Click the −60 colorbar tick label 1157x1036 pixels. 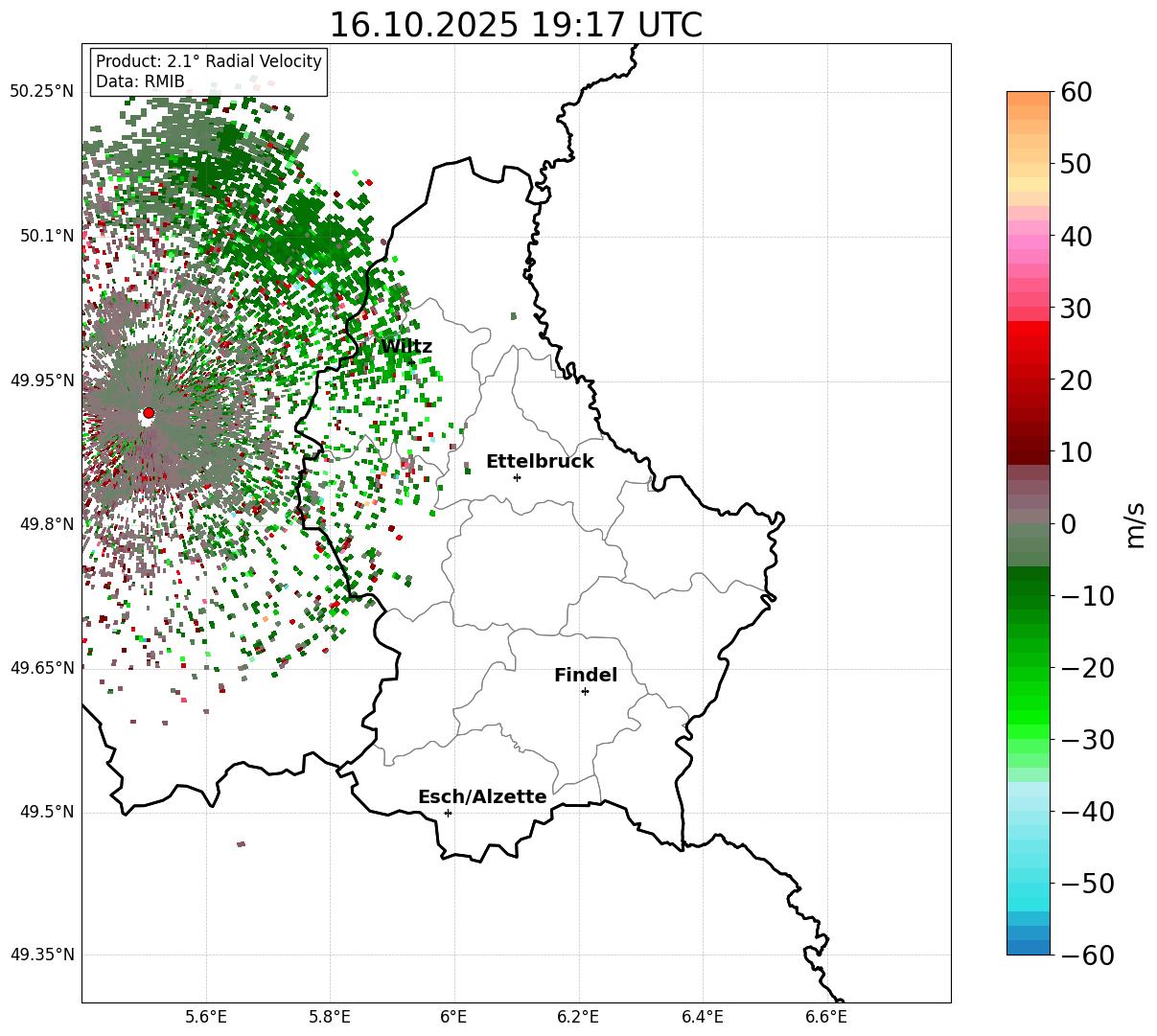(x=1087, y=955)
